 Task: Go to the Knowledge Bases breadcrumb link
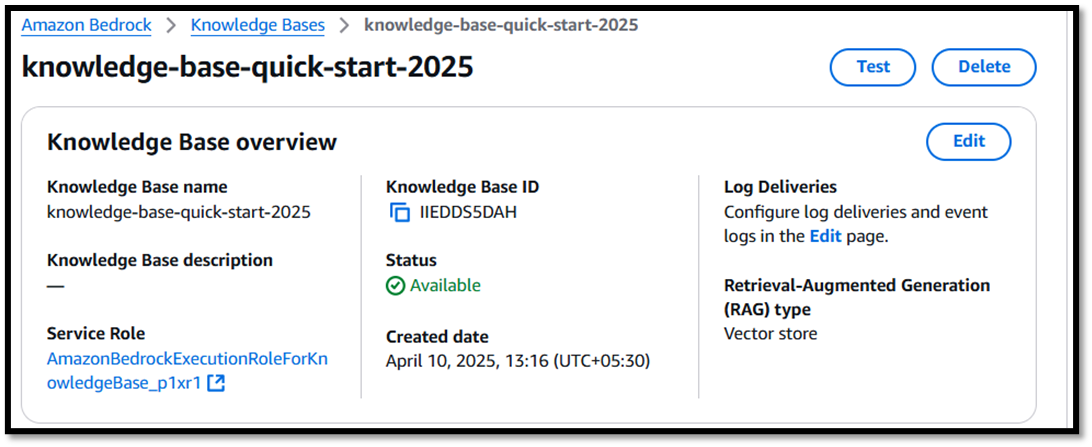[258, 26]
